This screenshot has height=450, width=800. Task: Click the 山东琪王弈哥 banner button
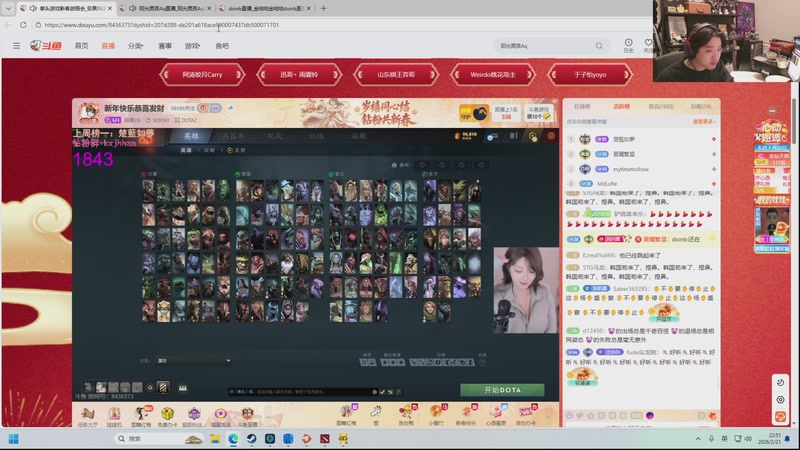[x=396, y=74]
